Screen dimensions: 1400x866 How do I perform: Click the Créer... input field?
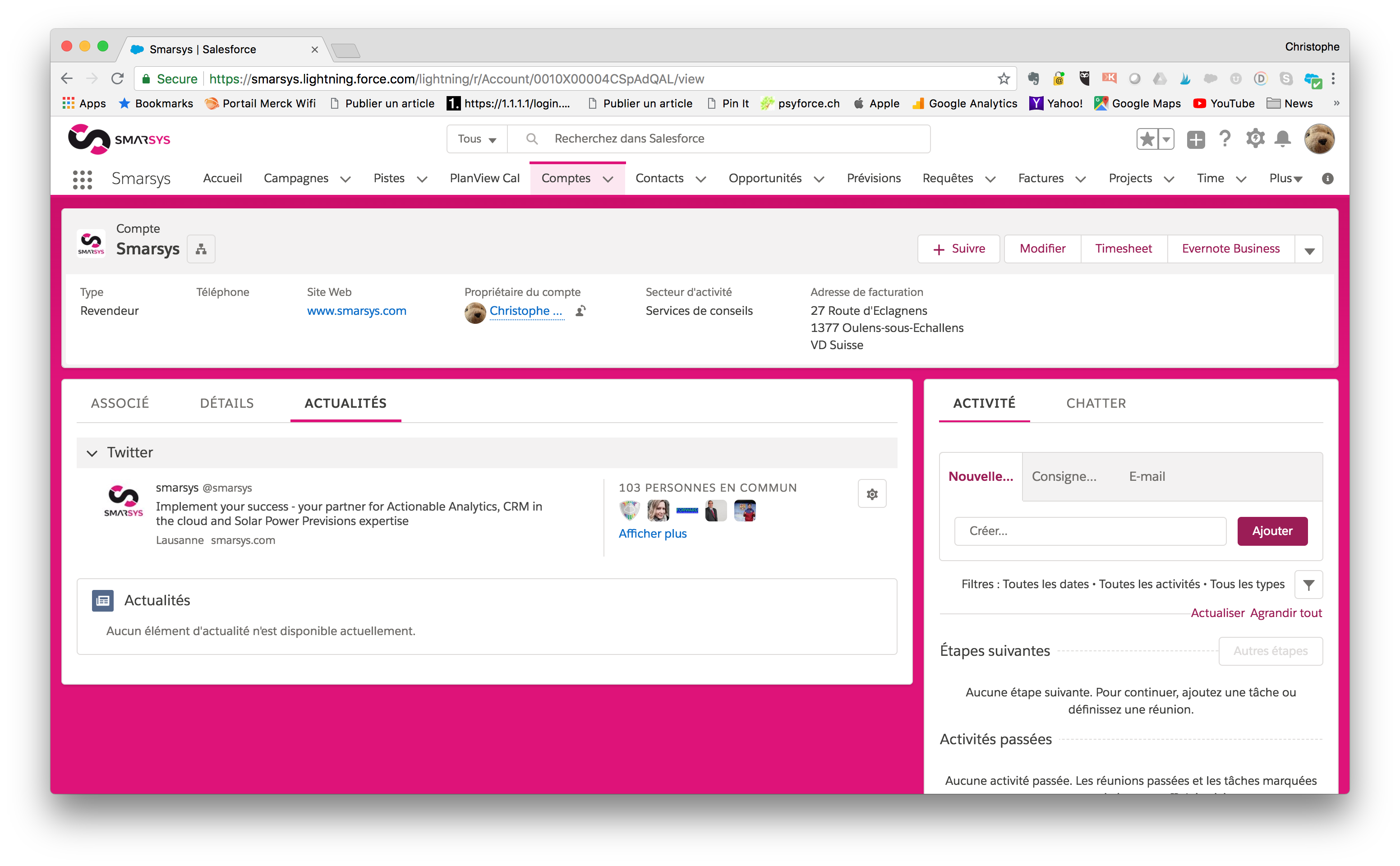1090,531
